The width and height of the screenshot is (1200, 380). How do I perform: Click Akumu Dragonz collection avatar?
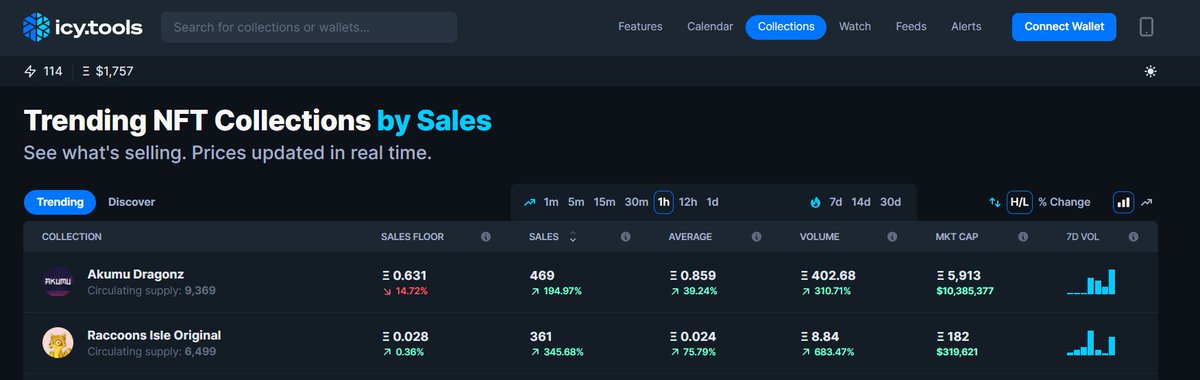57,283
